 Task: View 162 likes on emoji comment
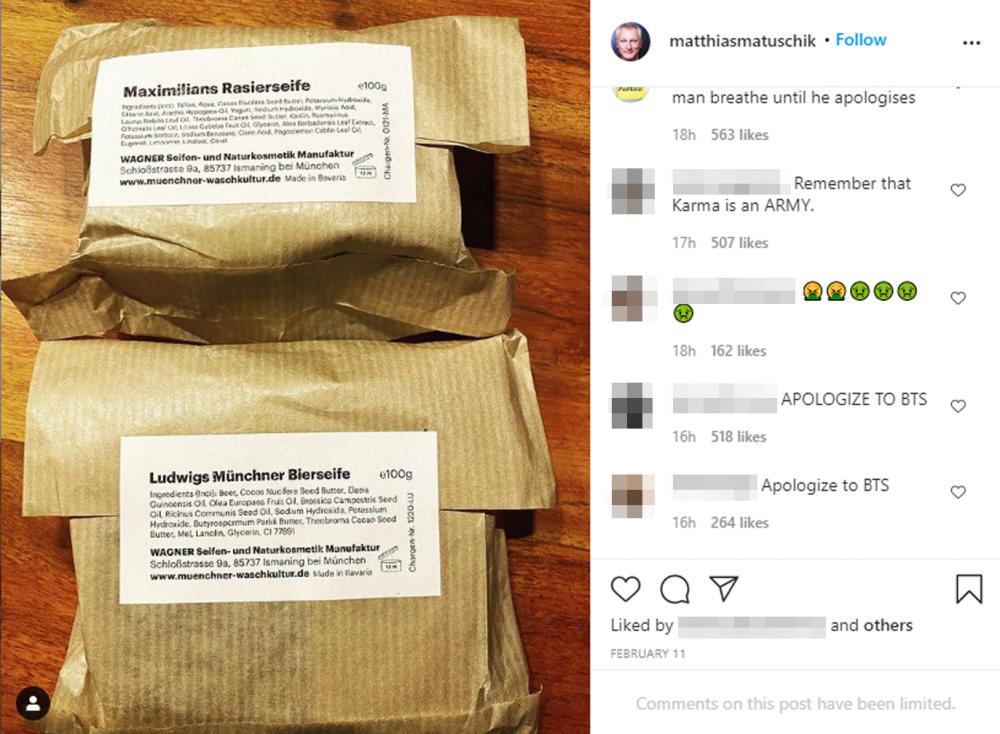pyautogui.click(x=739, y=351)
